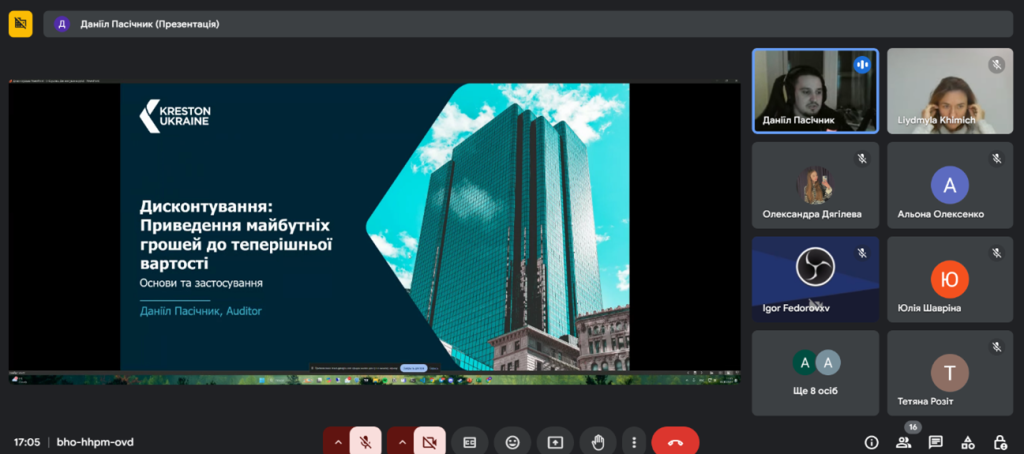This screenshot has height=454, width=1024.
Task: Click muted mic icon on Igor Fedorovxv tile
Action: [x=862, y=252]
